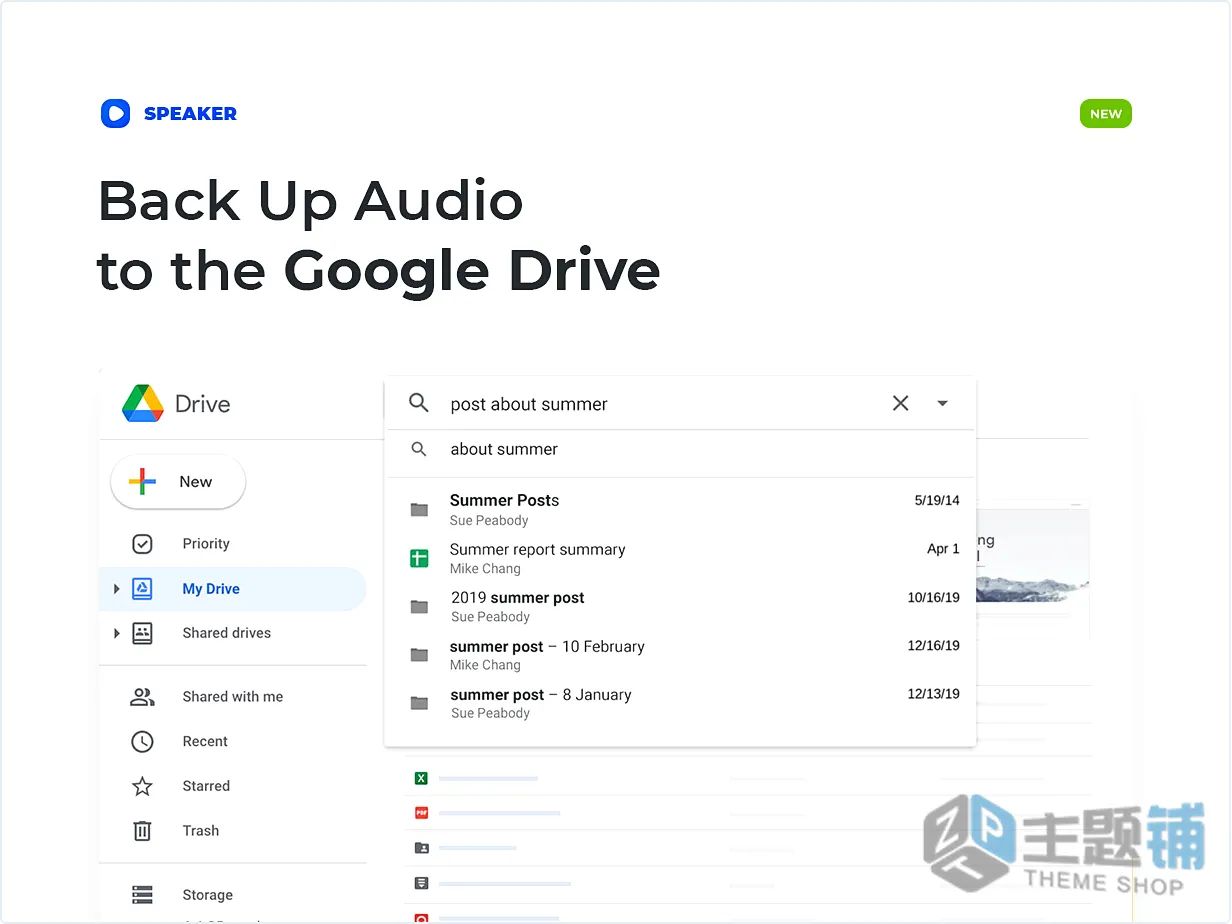Open Shared drives

click(x=227, y=633)
